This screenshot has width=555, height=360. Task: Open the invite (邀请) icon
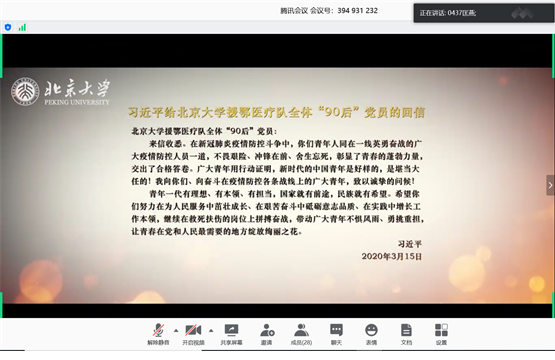pyautogui.click(x=267, y=335)
